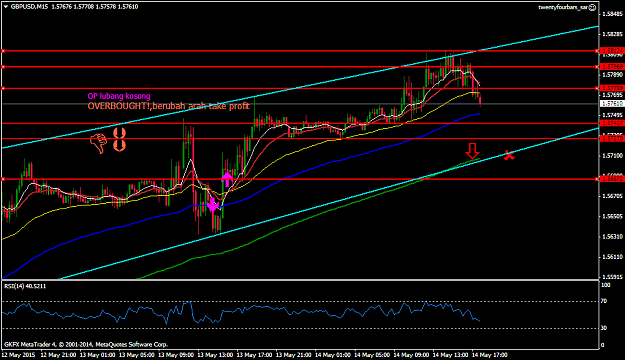625x360 pixels.
Task: Click the 1.56110 price scale value
Action: (x=612, y=257)
